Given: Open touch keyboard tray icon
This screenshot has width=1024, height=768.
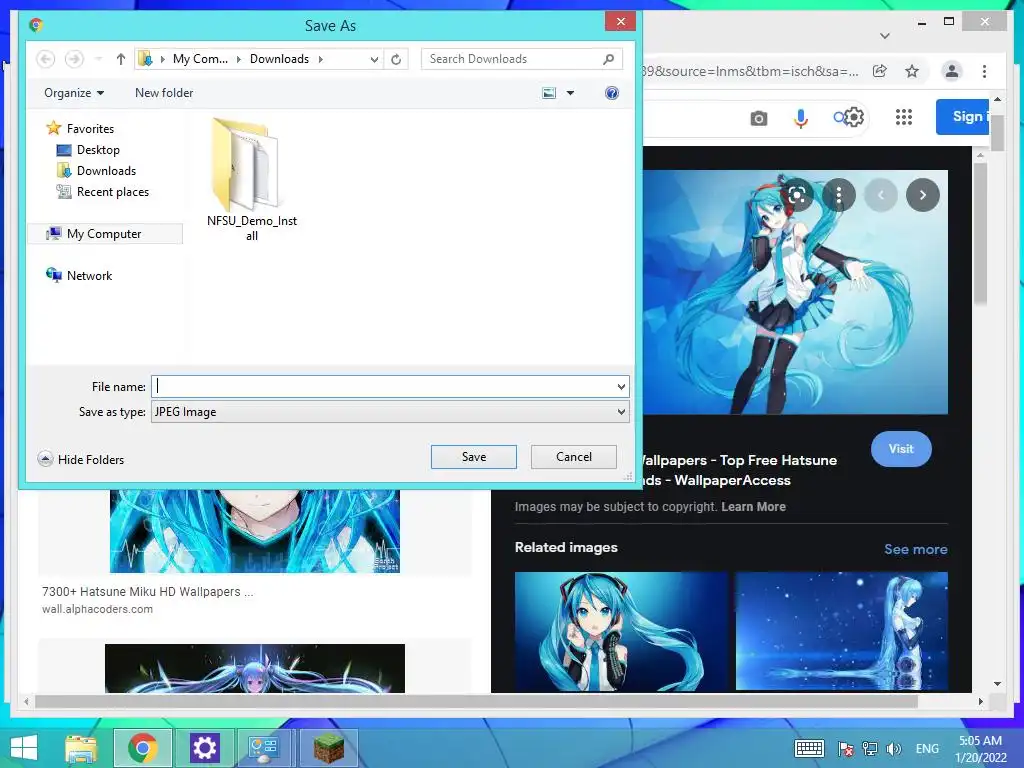Looking at the screenshot, I should click(810, 748).
